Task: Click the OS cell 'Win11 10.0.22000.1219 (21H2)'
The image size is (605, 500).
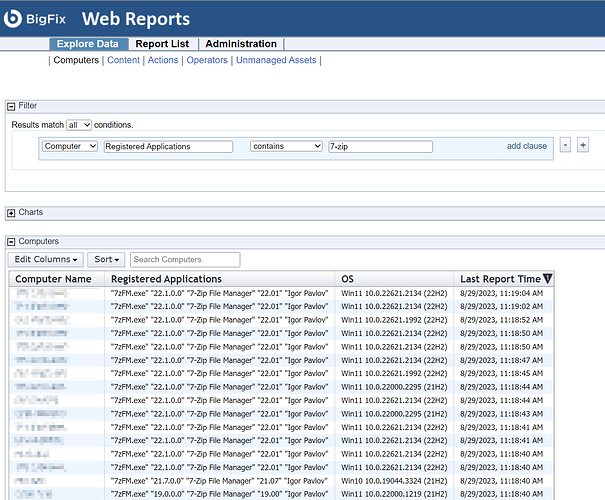Action: coord(394,494)
